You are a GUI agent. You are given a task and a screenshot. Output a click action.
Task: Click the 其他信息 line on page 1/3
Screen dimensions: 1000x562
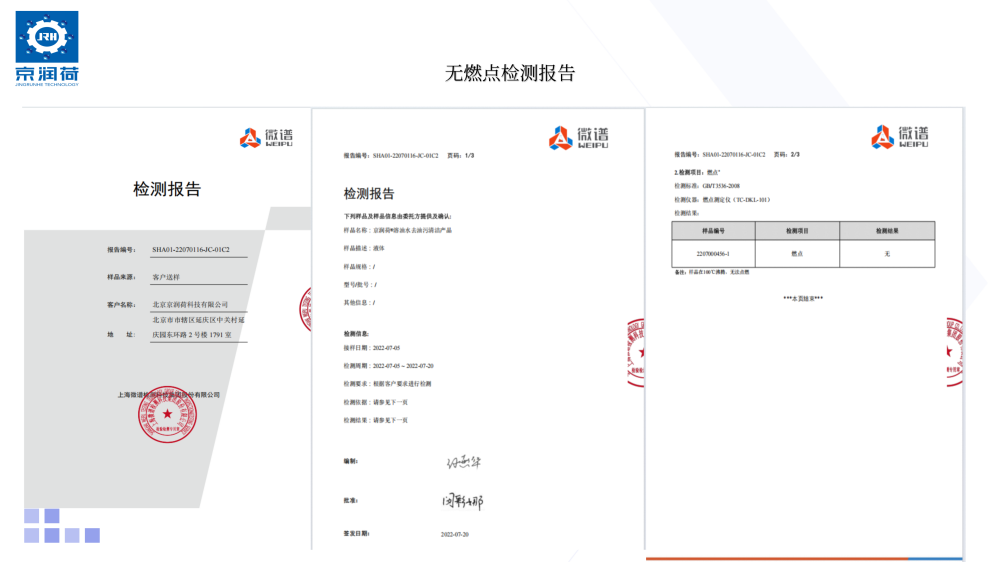tap(359, 302)
